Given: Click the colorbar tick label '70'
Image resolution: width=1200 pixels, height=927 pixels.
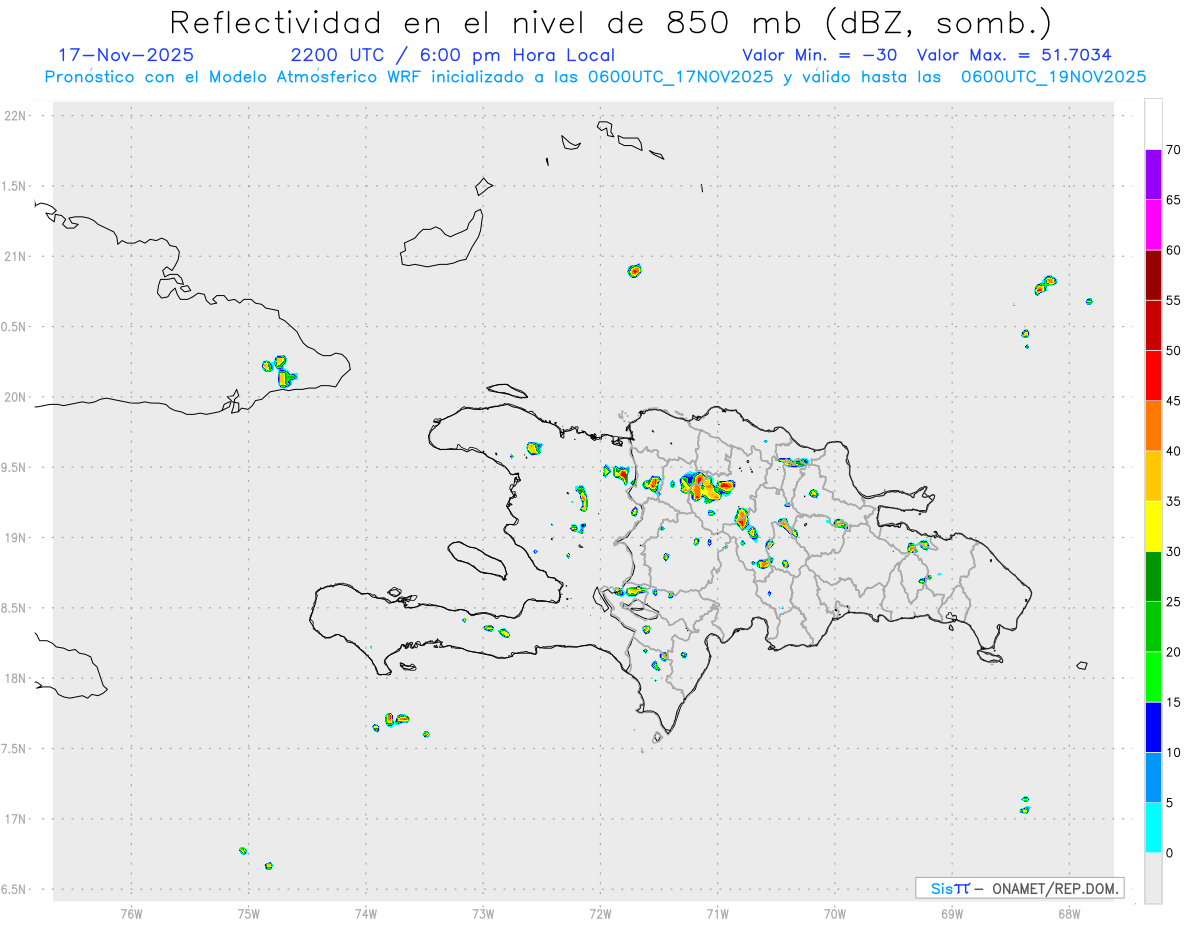Looking at the screenshot, I should 1173,150.
